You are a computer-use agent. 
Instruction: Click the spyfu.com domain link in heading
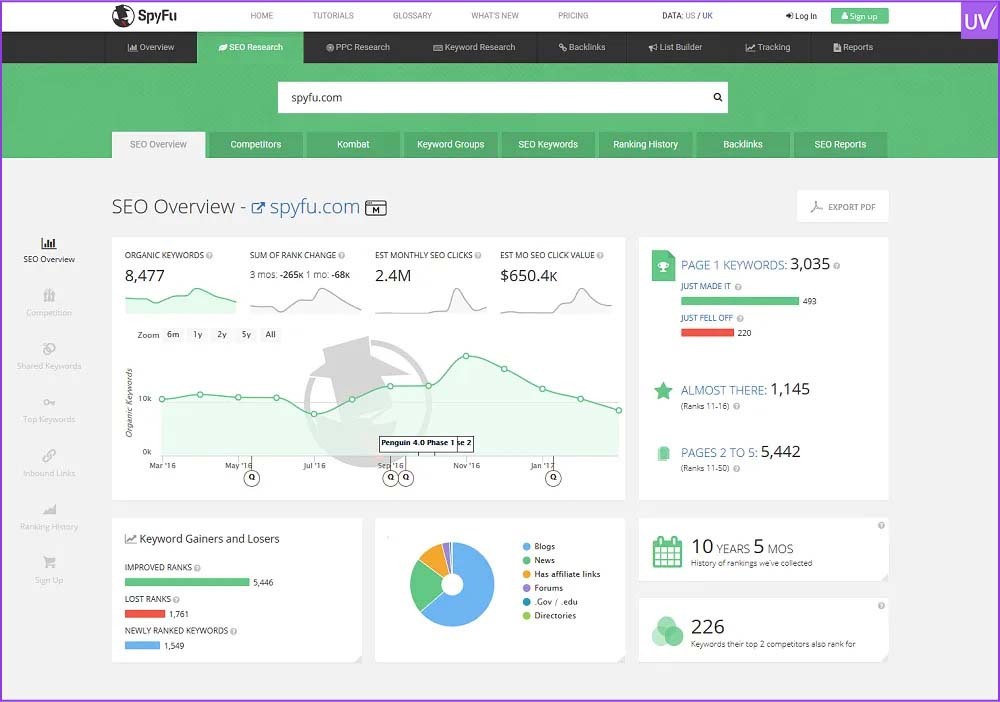[x=314, y=207]
